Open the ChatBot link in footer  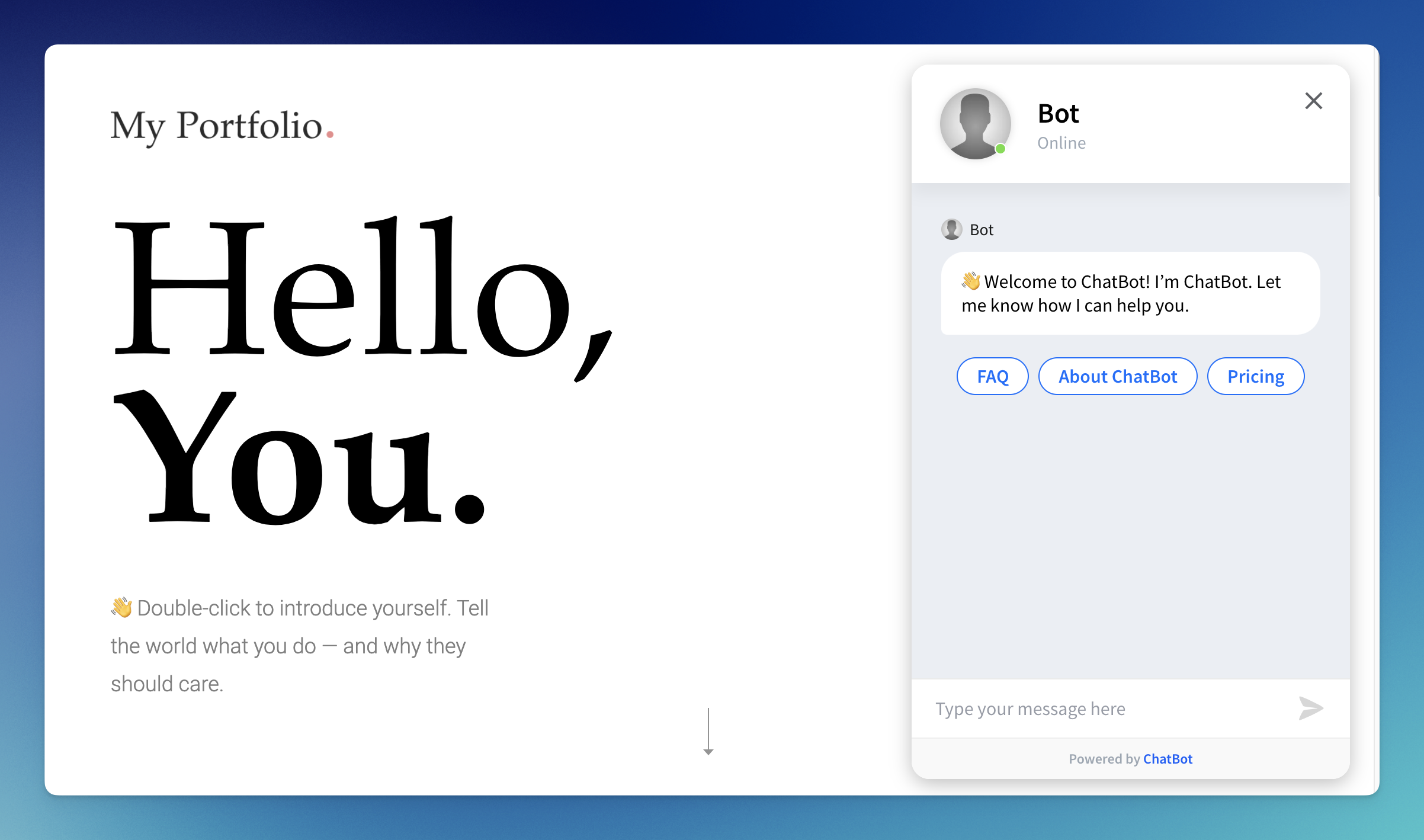pos(1167,759)
